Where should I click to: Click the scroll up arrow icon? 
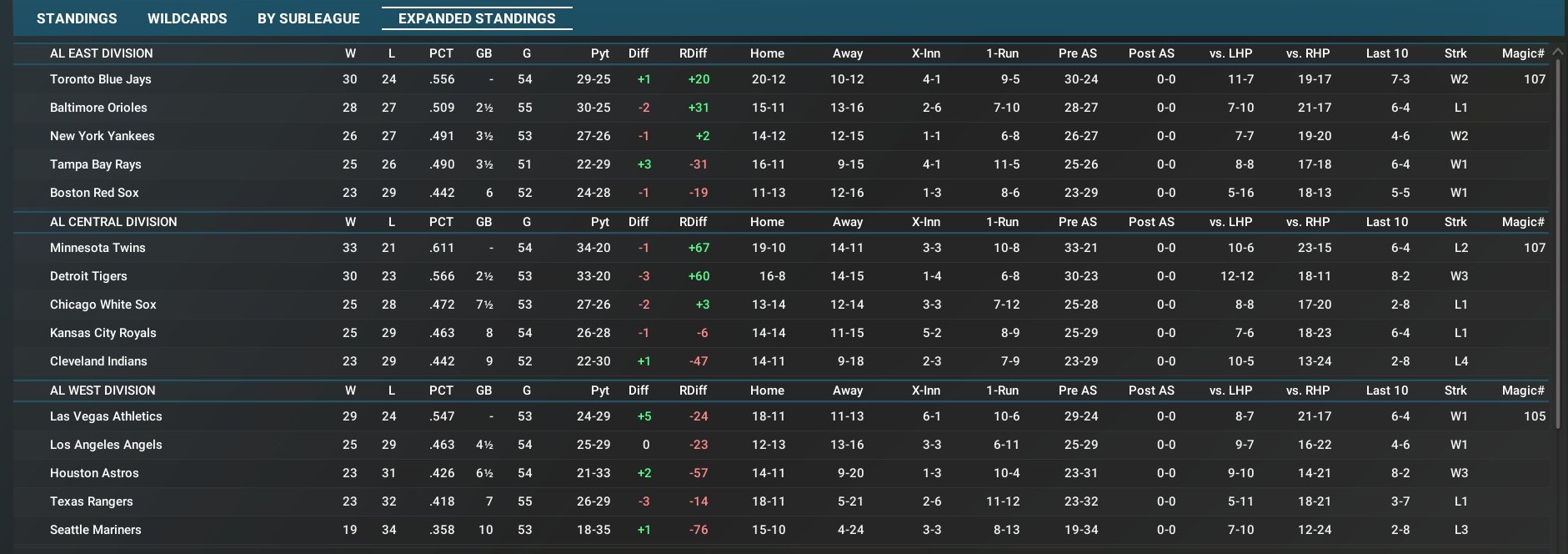(x=1558, y=52)
